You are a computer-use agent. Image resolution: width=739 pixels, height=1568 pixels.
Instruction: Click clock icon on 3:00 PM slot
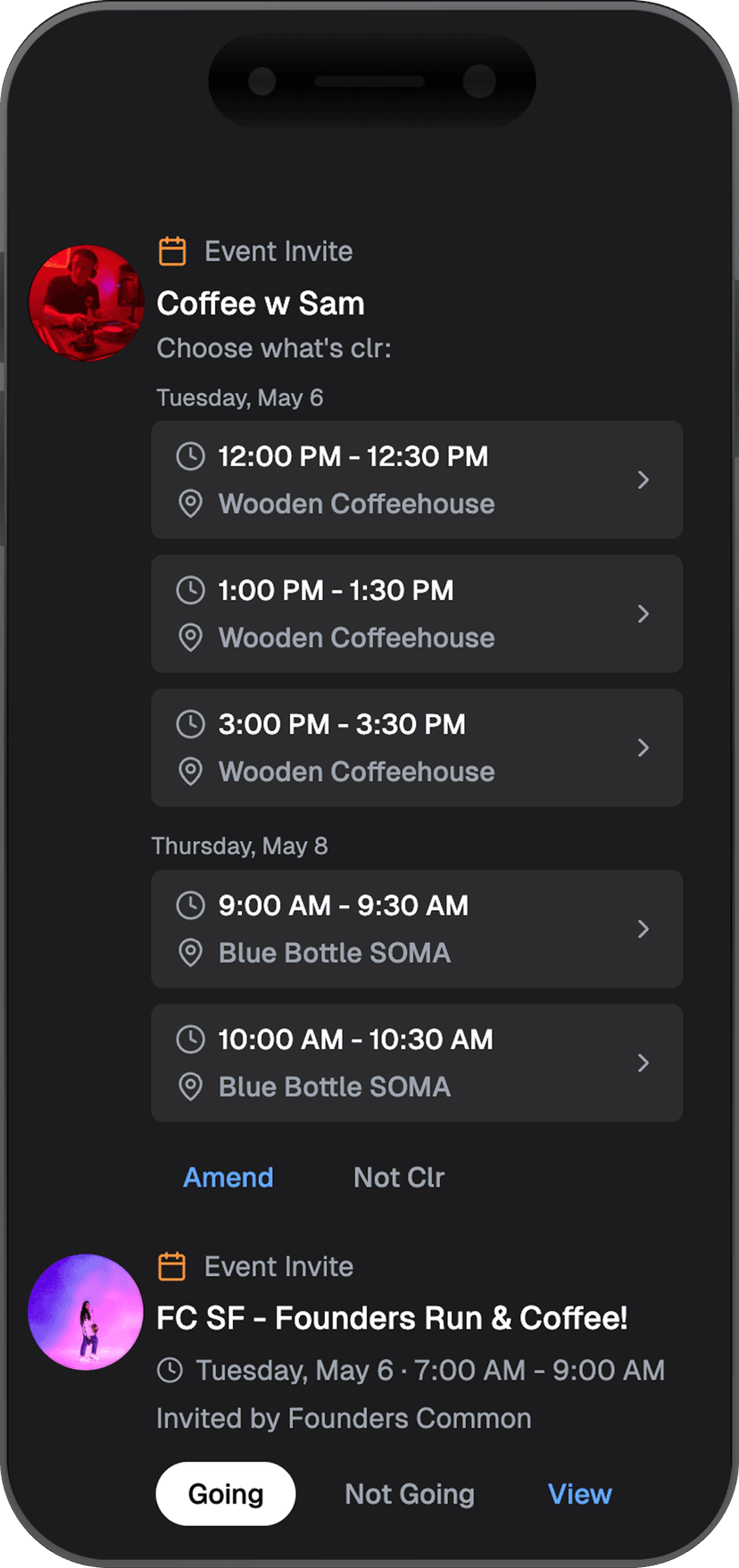(190, 724)
